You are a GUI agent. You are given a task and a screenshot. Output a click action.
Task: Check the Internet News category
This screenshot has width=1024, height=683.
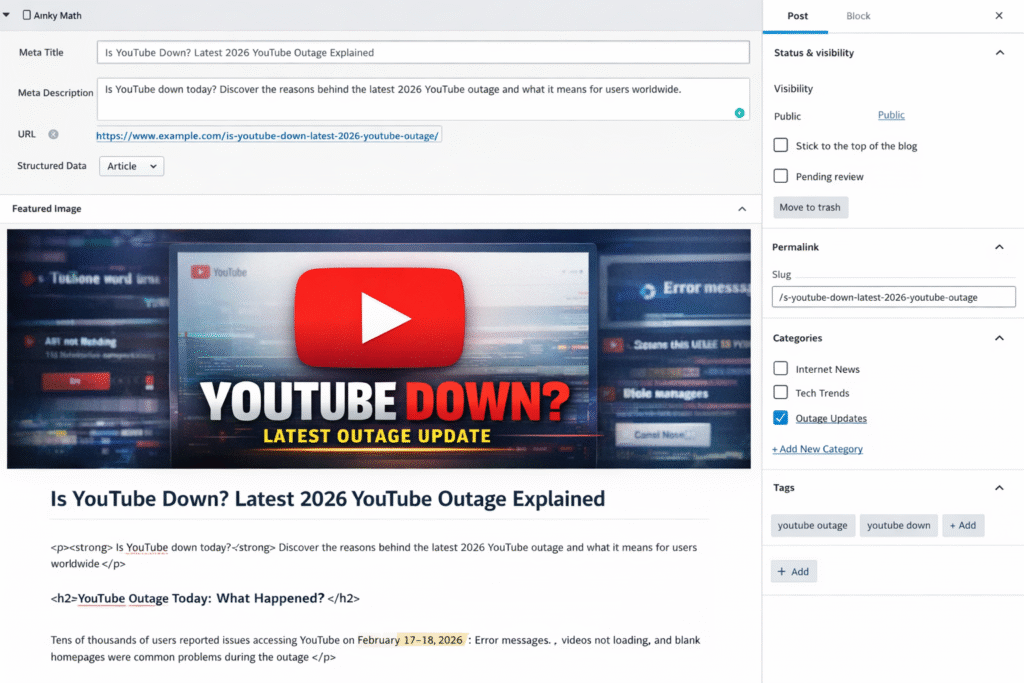pos(780,368)
